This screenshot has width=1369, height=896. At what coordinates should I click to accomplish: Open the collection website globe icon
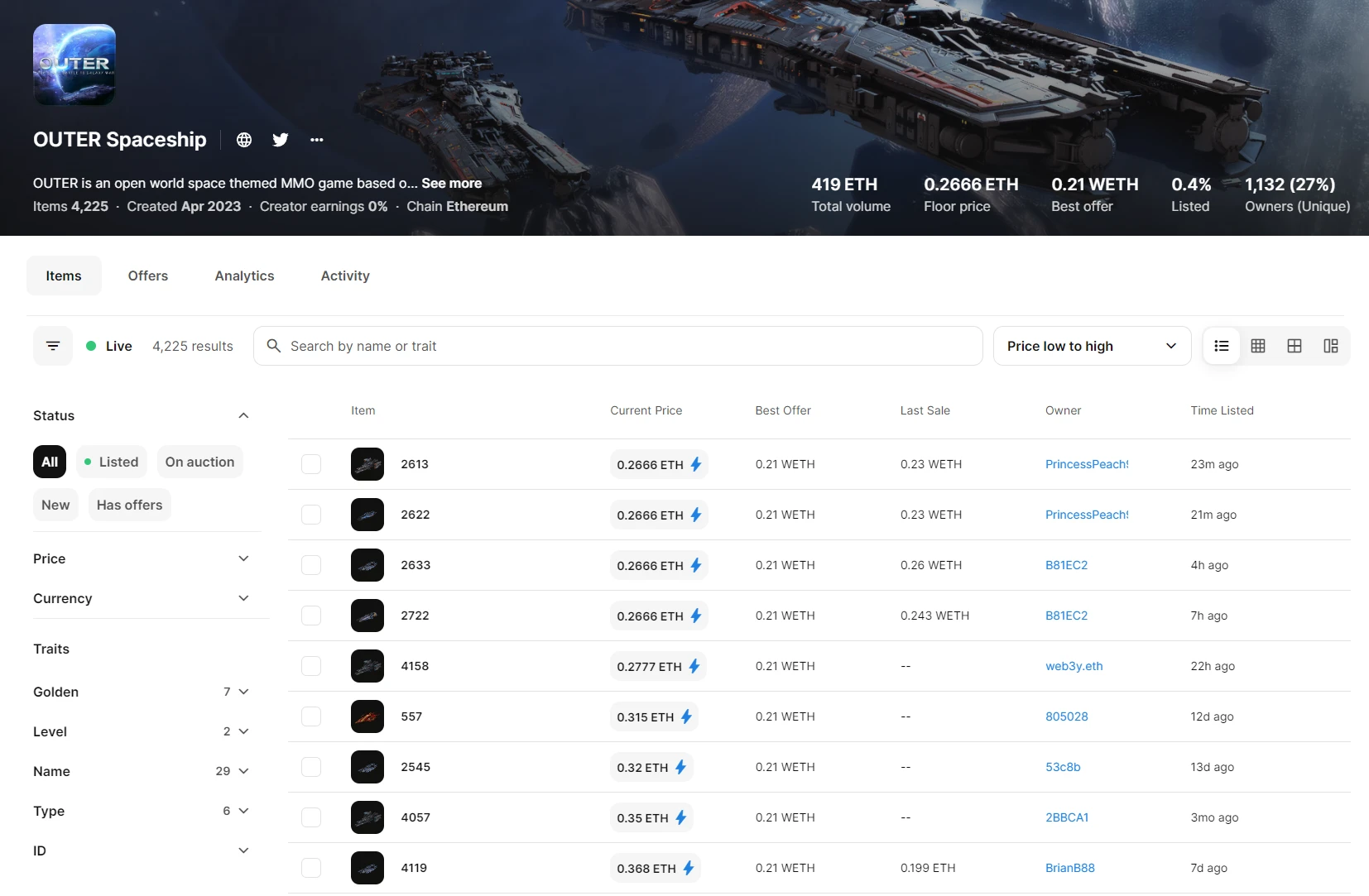(x=244, y=140)
